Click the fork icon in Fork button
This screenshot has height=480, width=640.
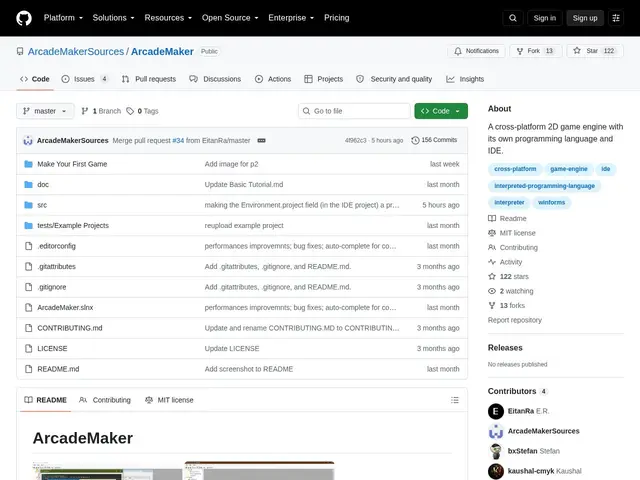[x=520, y=51]
